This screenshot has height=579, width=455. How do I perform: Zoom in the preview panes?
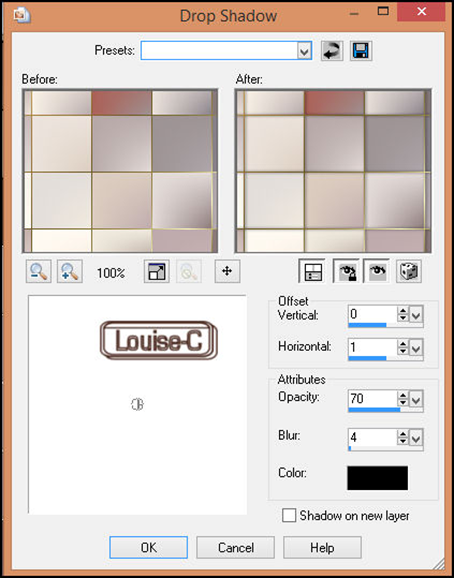pyautogui.click(x=69, y=271)
